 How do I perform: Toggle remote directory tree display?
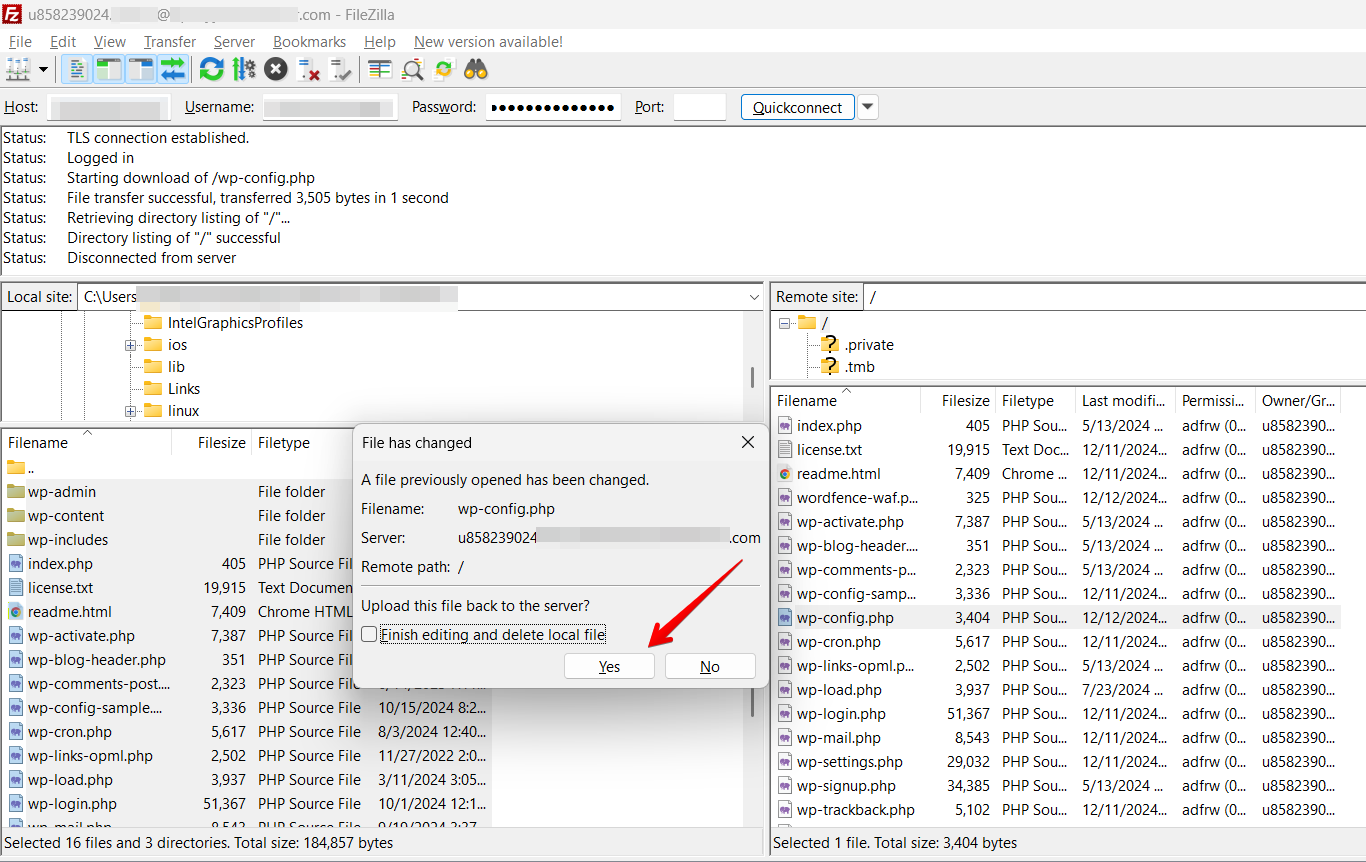(141, 70)
